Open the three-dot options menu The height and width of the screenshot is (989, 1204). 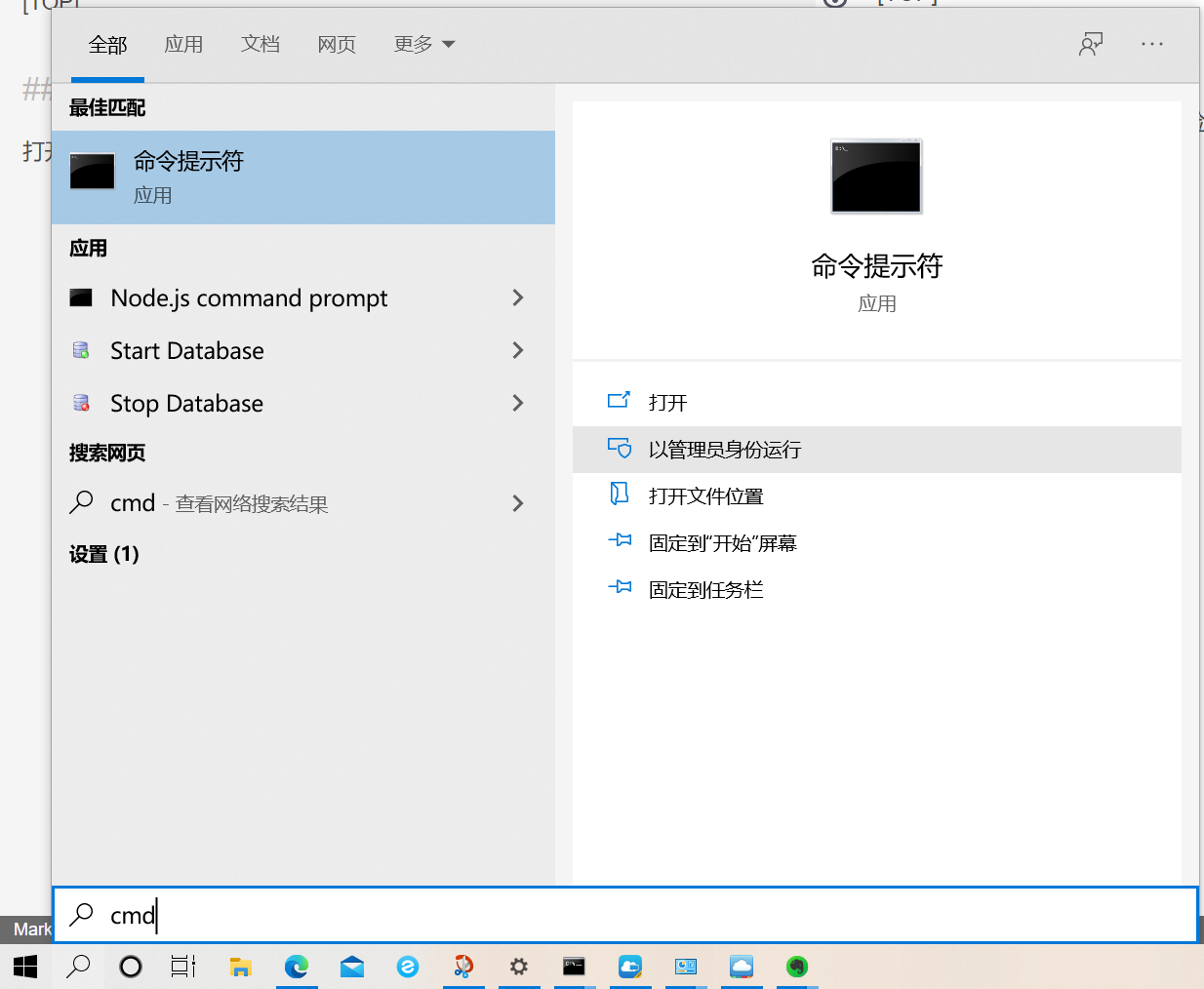click(x=1152, y=44)
